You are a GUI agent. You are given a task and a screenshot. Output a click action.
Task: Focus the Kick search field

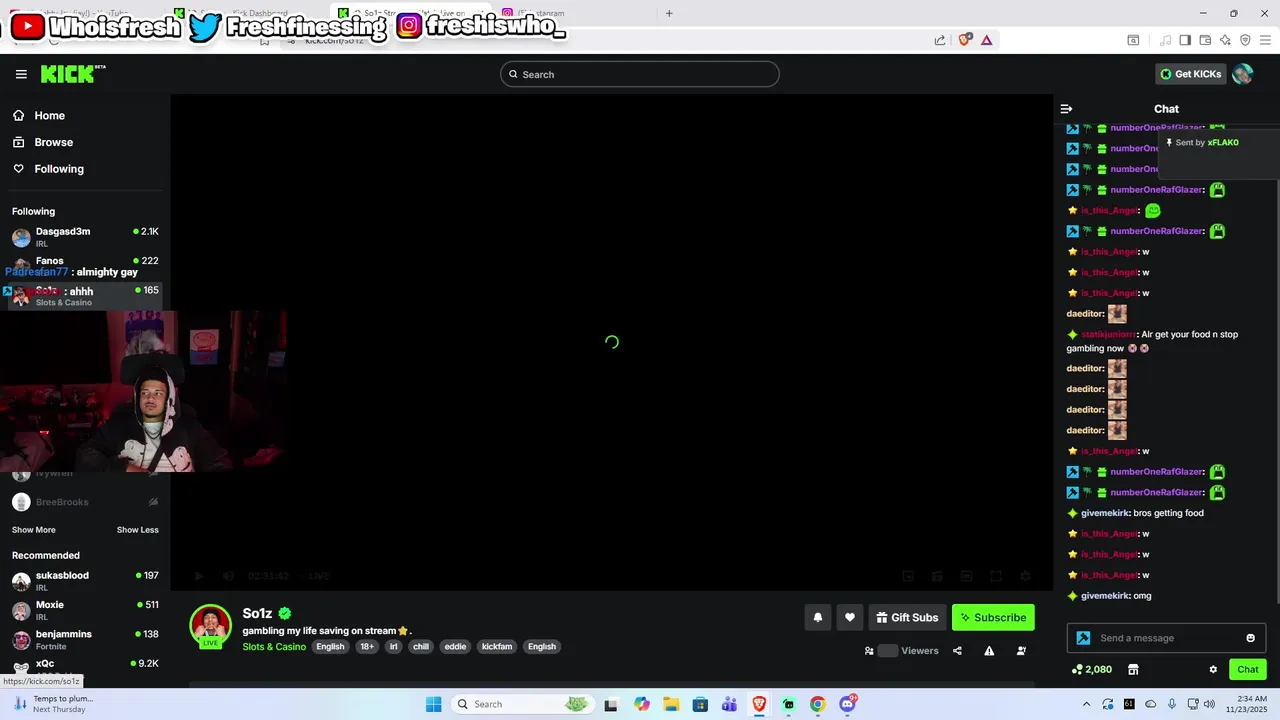[x=640, y=74]
